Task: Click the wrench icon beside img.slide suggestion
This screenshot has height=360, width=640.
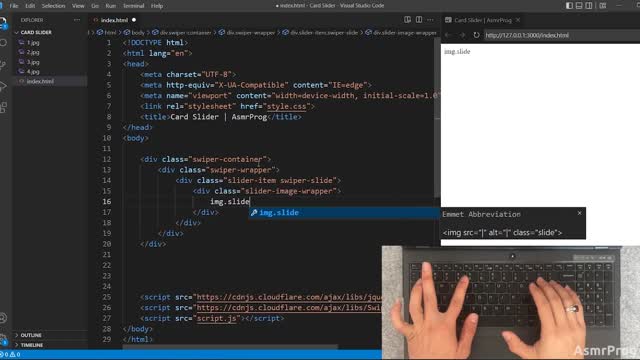Action: [254, 213]
